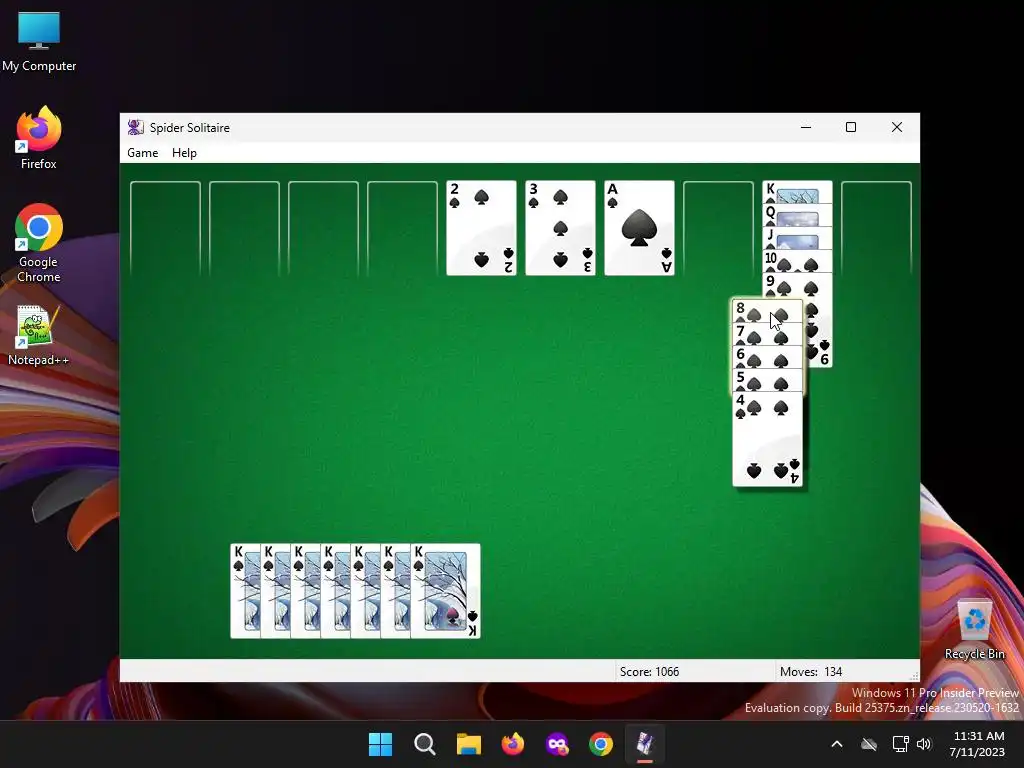Click the last empty column slot

point(876,228)
